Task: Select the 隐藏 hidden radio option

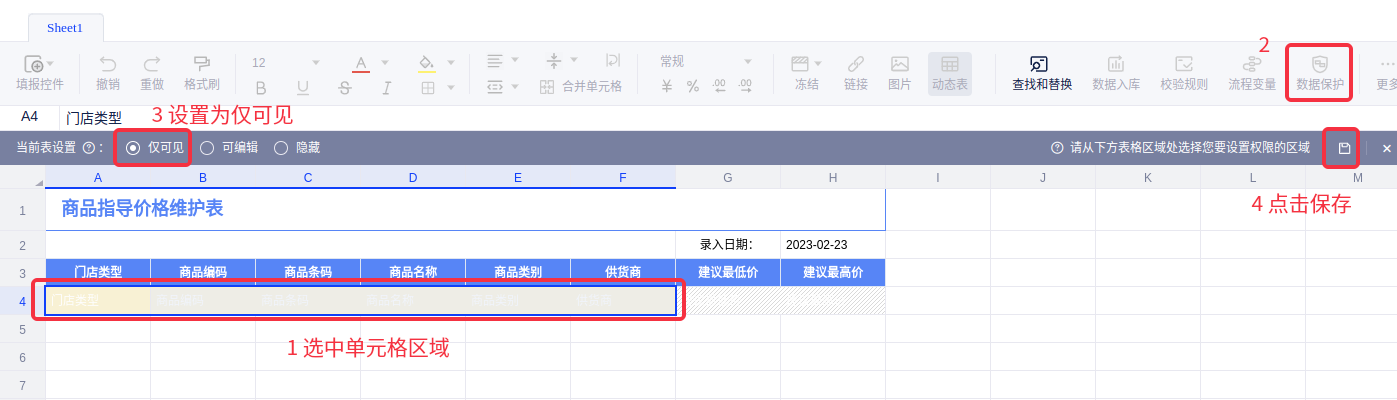Action: pyautogui.click(x=281, y=148)
